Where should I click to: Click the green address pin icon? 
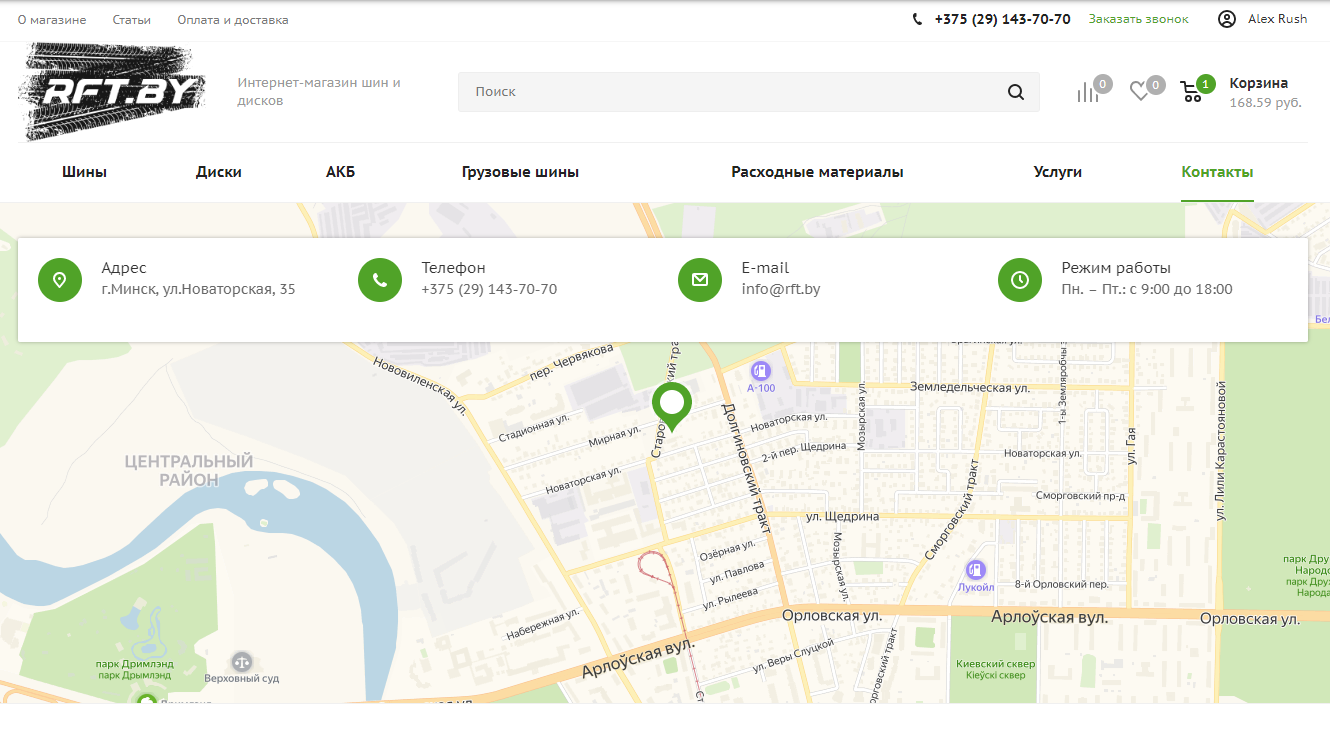pyautogui.click(x=60, y=279)
